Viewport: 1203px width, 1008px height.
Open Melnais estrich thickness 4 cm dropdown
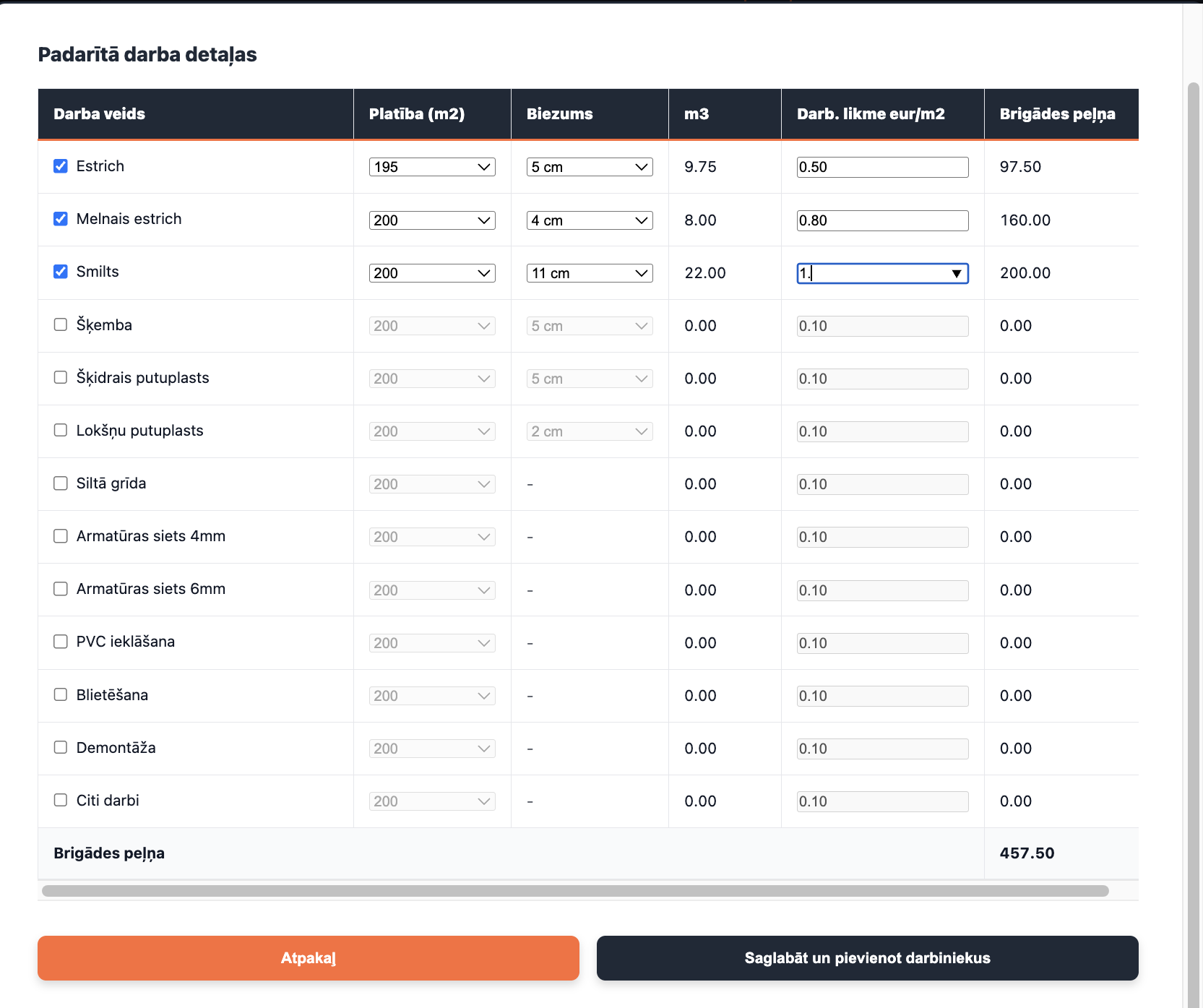pos(590,220)
